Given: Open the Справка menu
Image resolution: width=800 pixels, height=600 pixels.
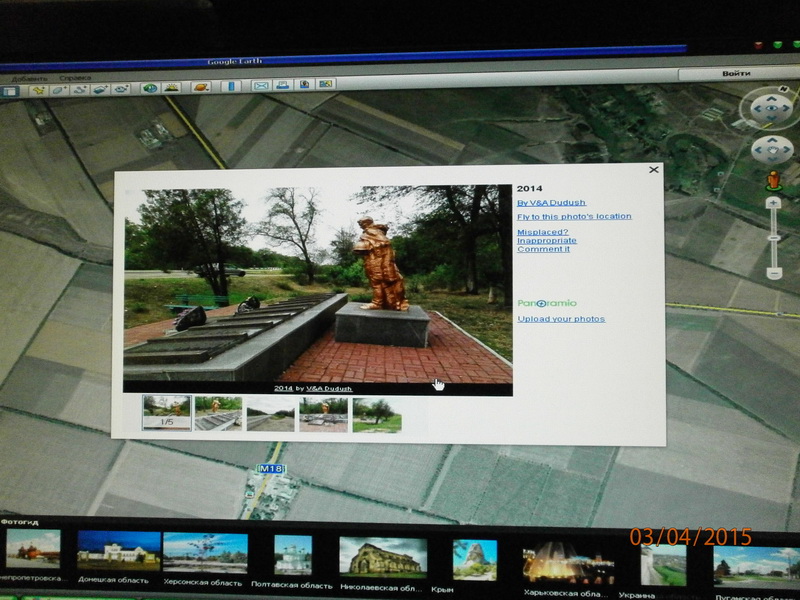Looking at the screenshot, I should 75,78.
